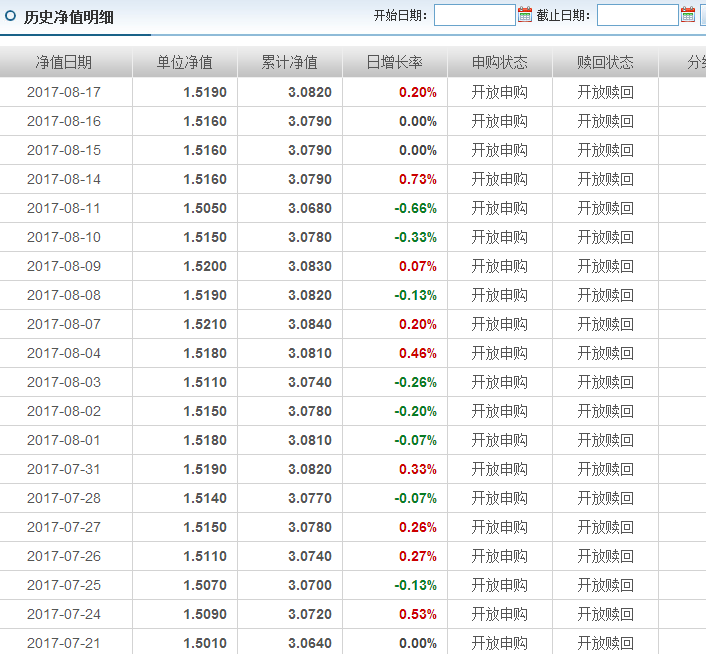
Task: Select date cell 2017-08-09
Action: click(x=64, y=266)
